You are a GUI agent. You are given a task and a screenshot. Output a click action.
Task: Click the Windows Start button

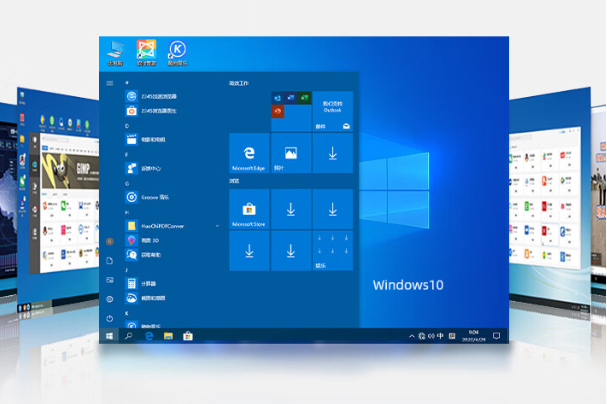(x=109, y=337)
